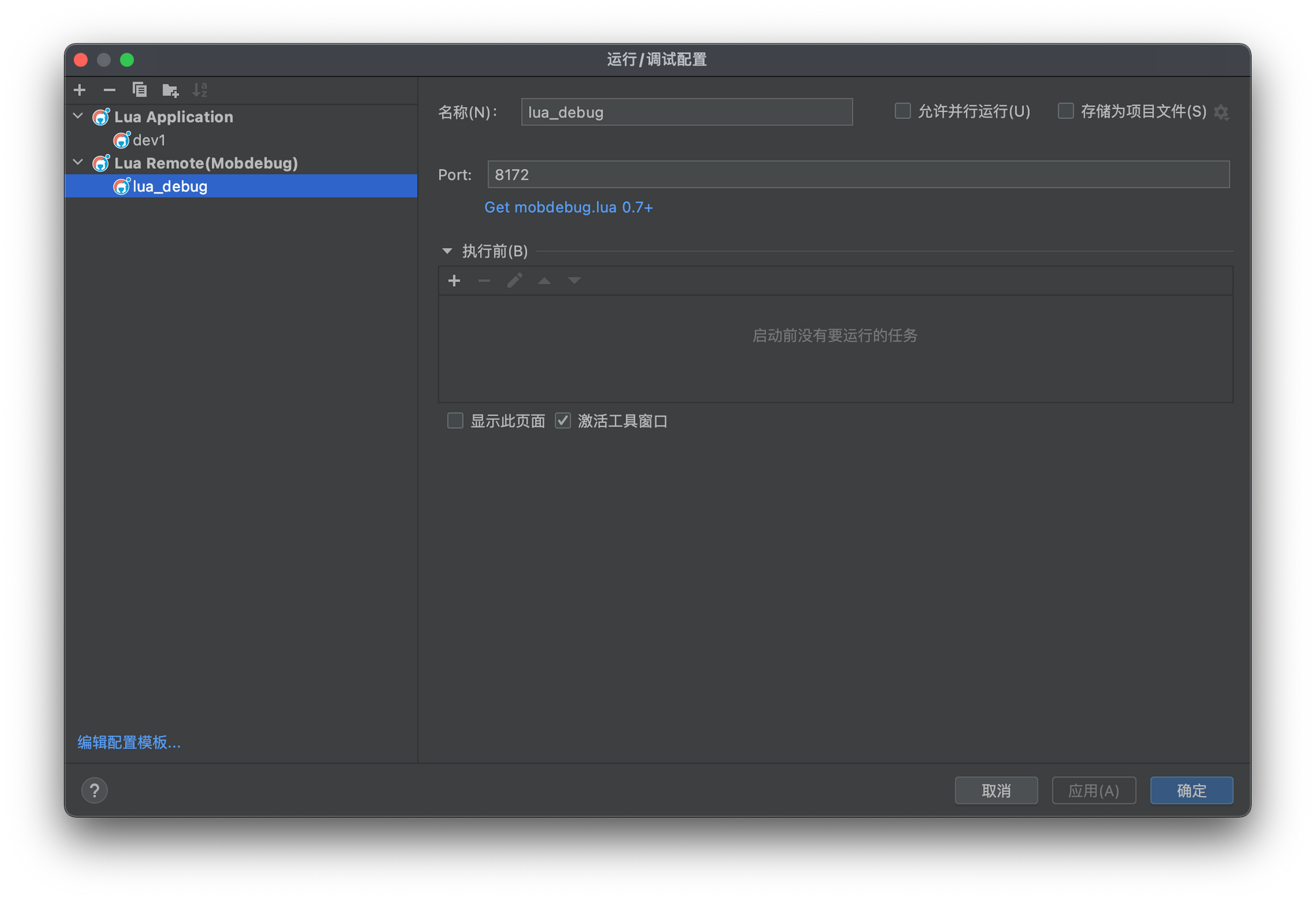Click the remove configuration minus icon
The image size is (1316, 903).
coord(109,90)
